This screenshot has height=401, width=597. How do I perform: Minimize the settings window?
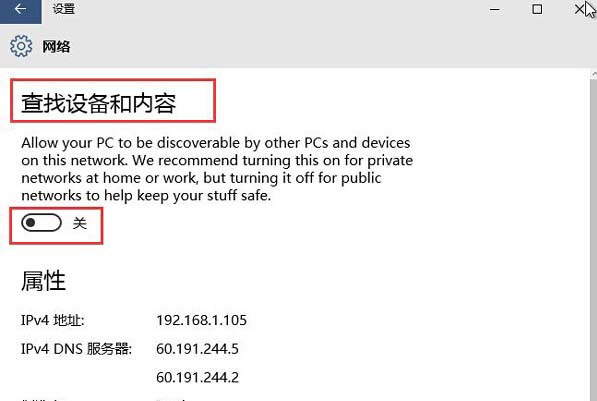click(495, 10)
